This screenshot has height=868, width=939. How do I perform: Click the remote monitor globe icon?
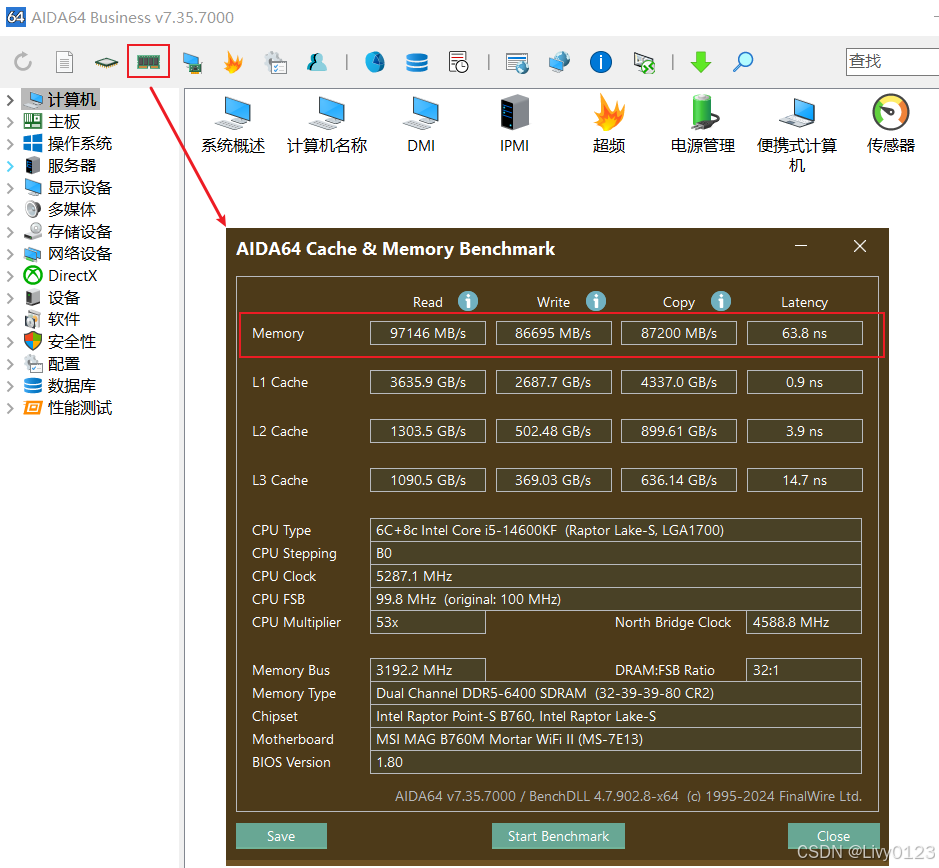517,62
